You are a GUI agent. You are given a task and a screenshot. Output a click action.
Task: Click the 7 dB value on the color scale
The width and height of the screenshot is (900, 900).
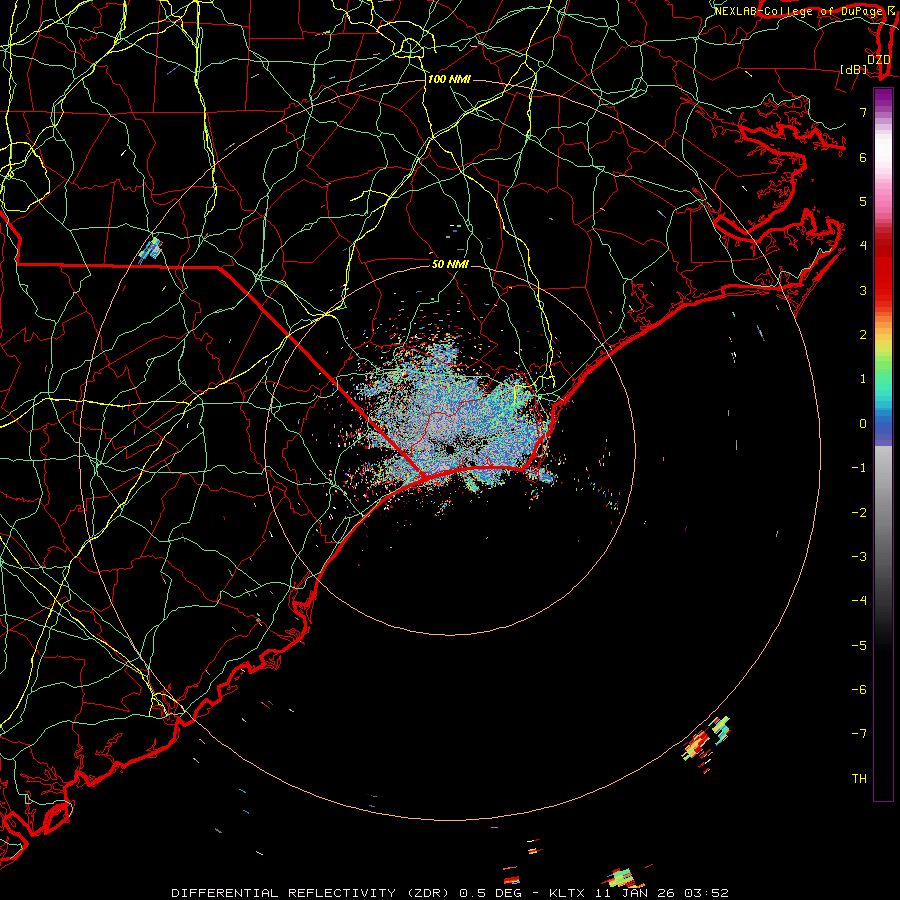(x=863, y=112)
